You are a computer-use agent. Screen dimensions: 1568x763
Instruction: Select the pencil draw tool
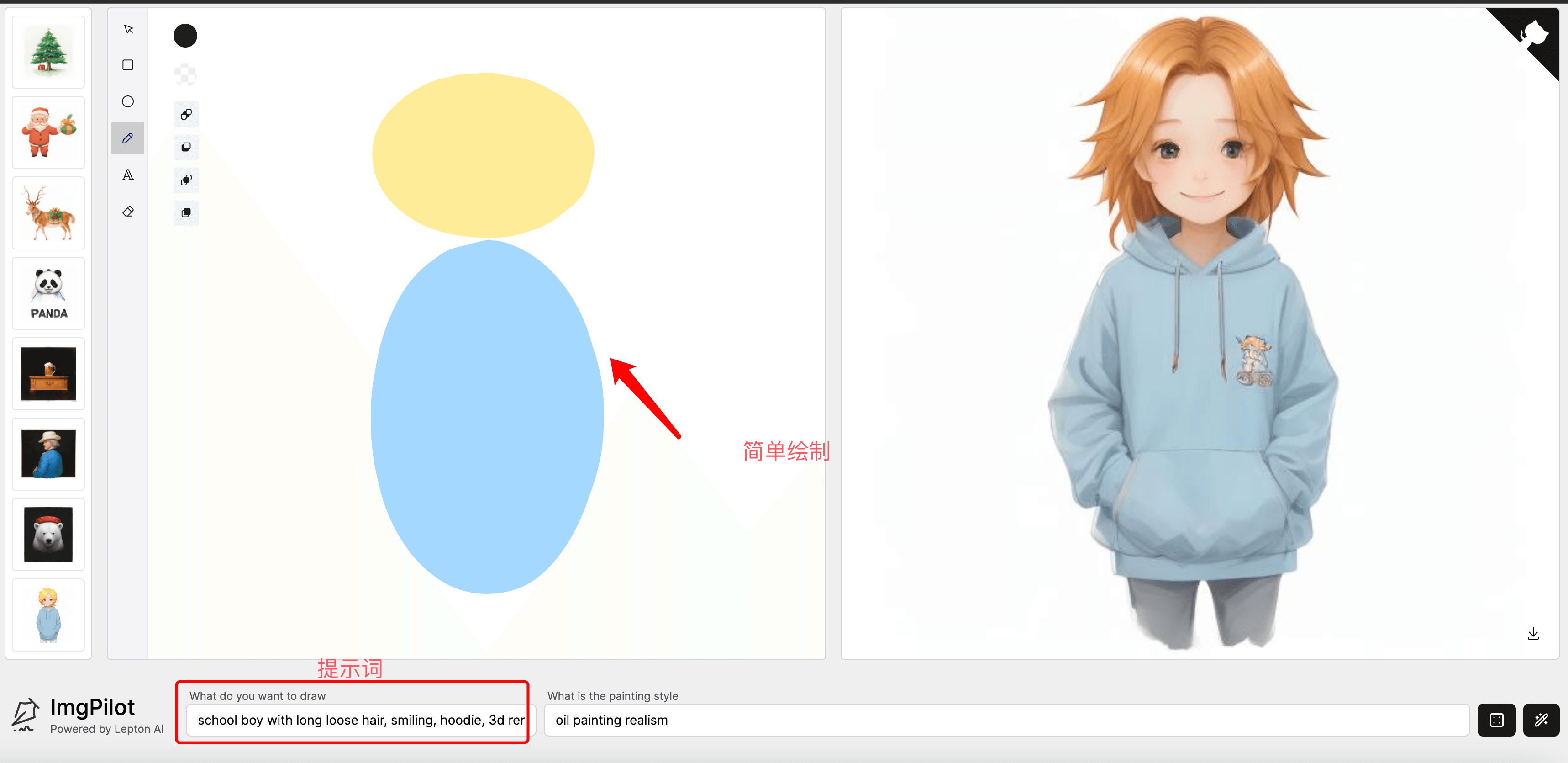coord(128,138)
